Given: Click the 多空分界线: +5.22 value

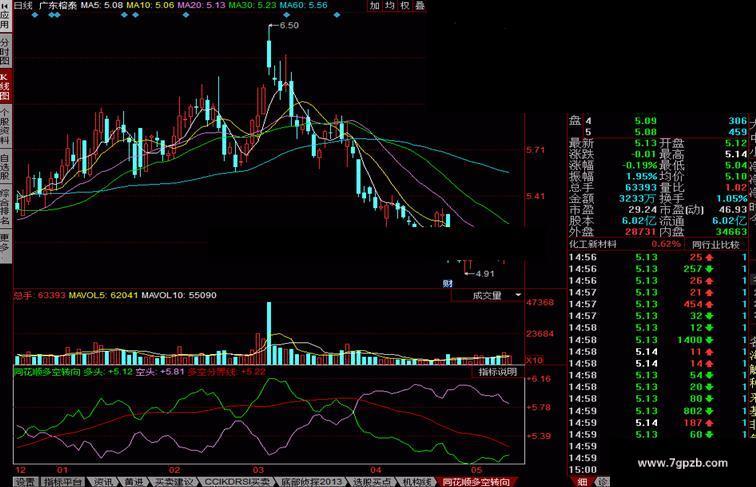Looking at the screenshot, I should tap(227, 372).
